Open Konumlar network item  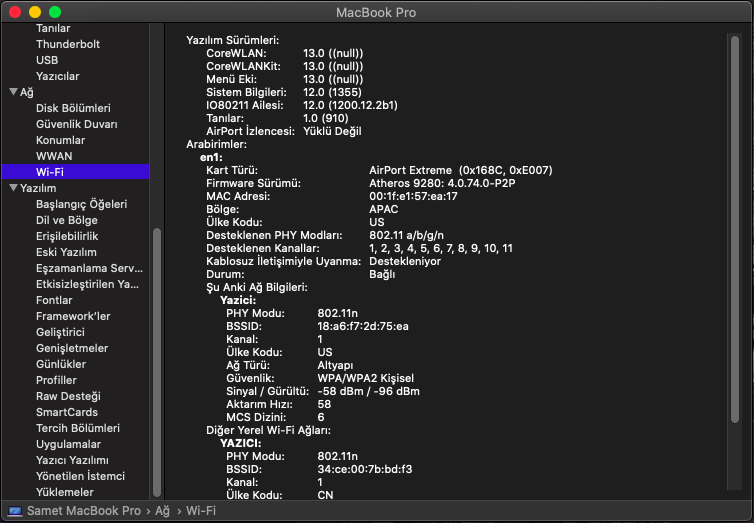[60, 140]
